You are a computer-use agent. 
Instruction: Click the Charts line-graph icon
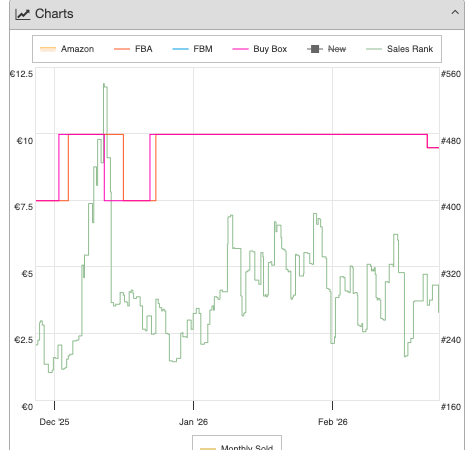[23, 14]
